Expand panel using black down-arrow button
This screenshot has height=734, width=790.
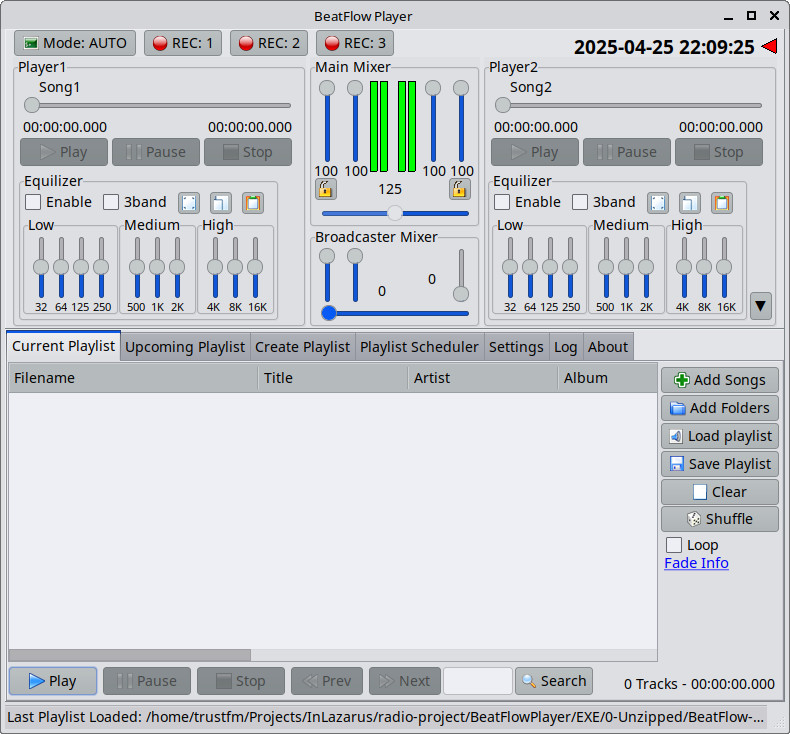point(761,306)
